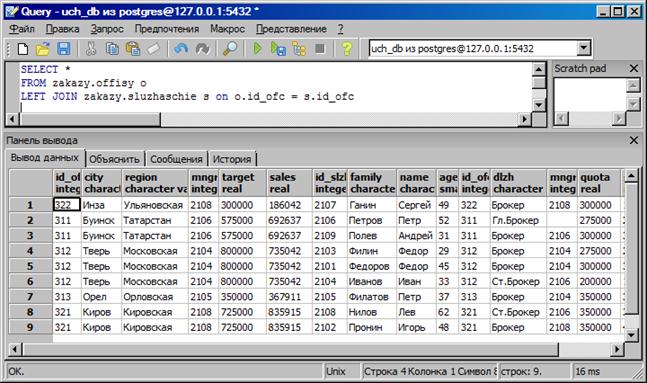Open a query file from disk
The width and height of the screenshot is (647, 383).
tap(43, 49)
